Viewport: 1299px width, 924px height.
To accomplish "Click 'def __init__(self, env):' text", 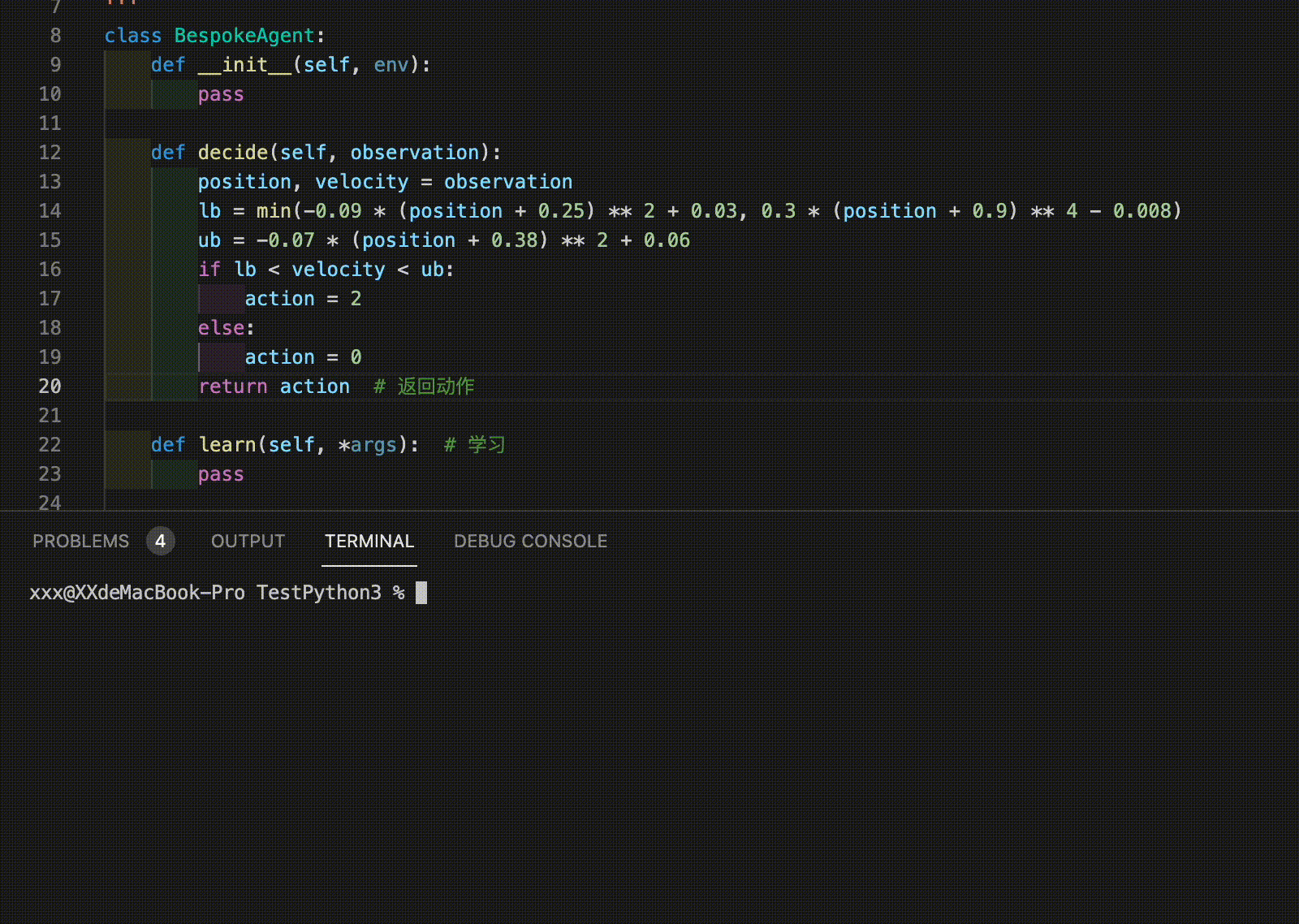I will point(291,65).
